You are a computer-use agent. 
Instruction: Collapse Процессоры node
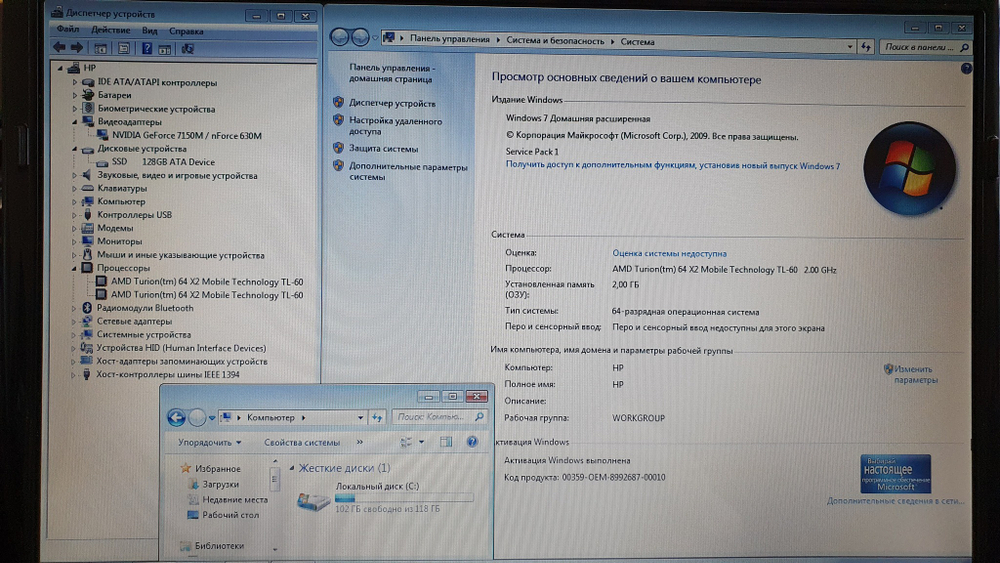click(75, 268)
